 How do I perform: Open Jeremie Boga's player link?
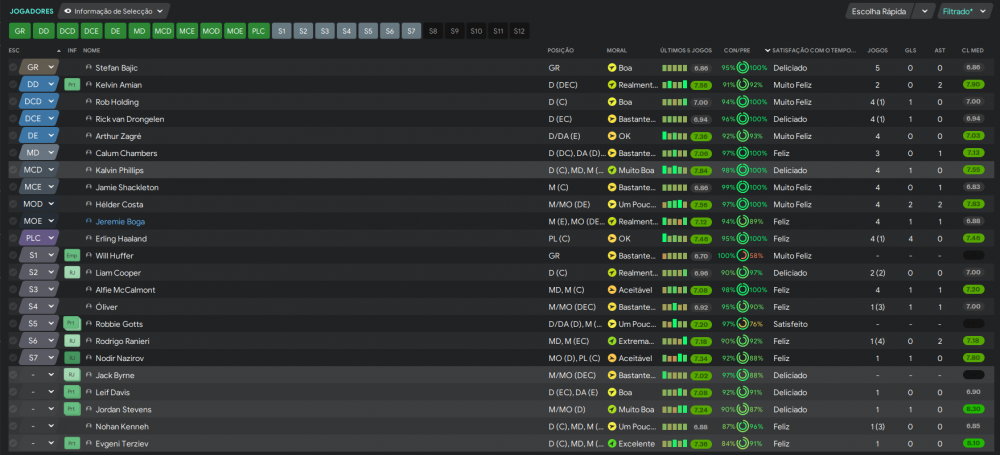click(x=120, y=221)
